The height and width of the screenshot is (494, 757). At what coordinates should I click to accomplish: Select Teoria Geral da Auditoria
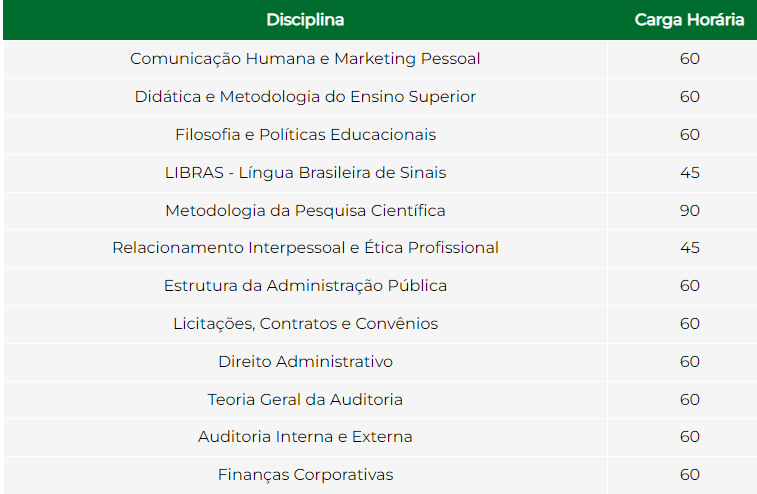pos(305,399)
